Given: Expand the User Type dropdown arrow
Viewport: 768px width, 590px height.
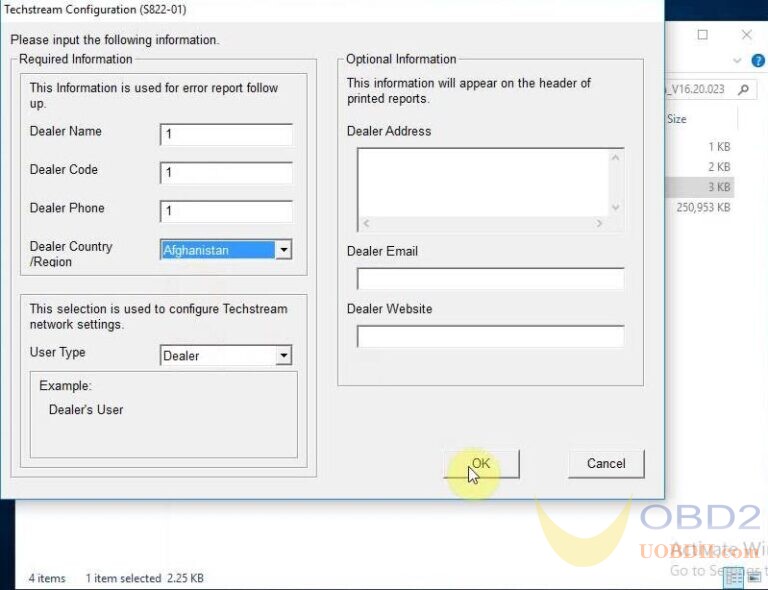Looking at the screenshot, I should click(x=284, y=356).
